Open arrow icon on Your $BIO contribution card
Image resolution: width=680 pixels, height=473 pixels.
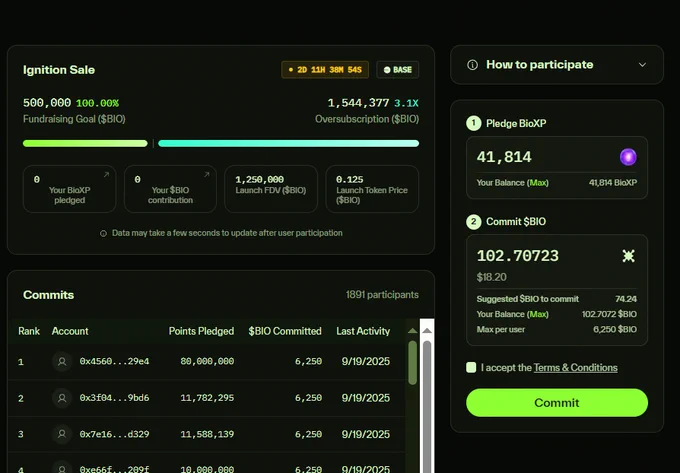click(207, 175)
